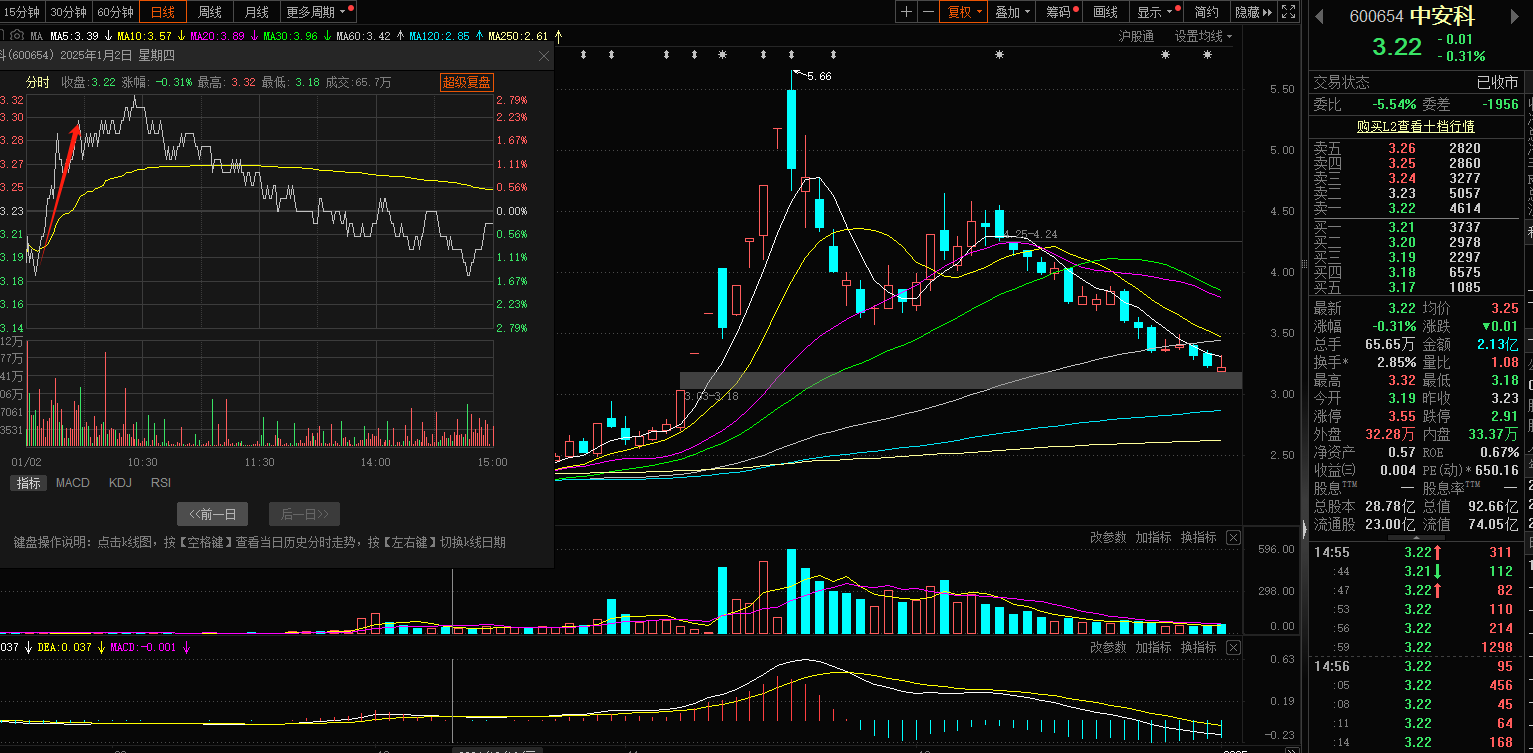Expand the 设置均线 moving average settings
The width and height of the screenshot is (1533, 753).
1203,36
